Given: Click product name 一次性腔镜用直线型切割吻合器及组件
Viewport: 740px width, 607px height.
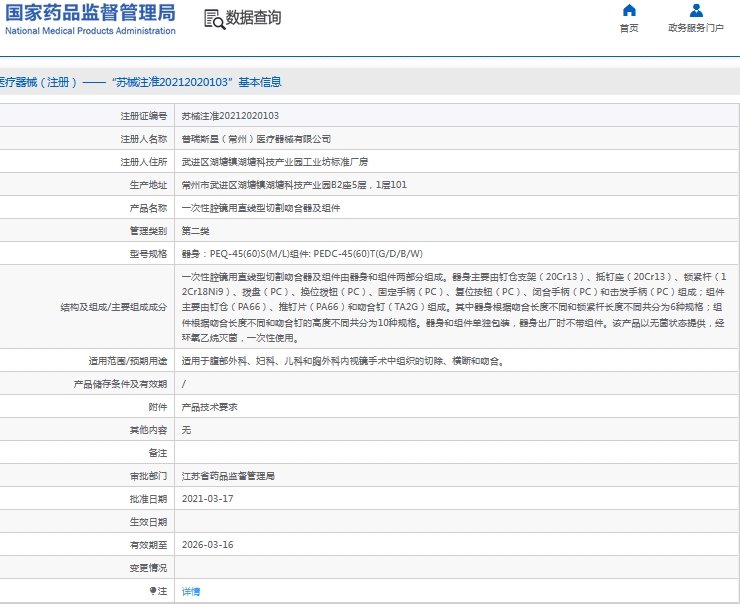Looking at the screenshot, I should [x=261, y=208].
